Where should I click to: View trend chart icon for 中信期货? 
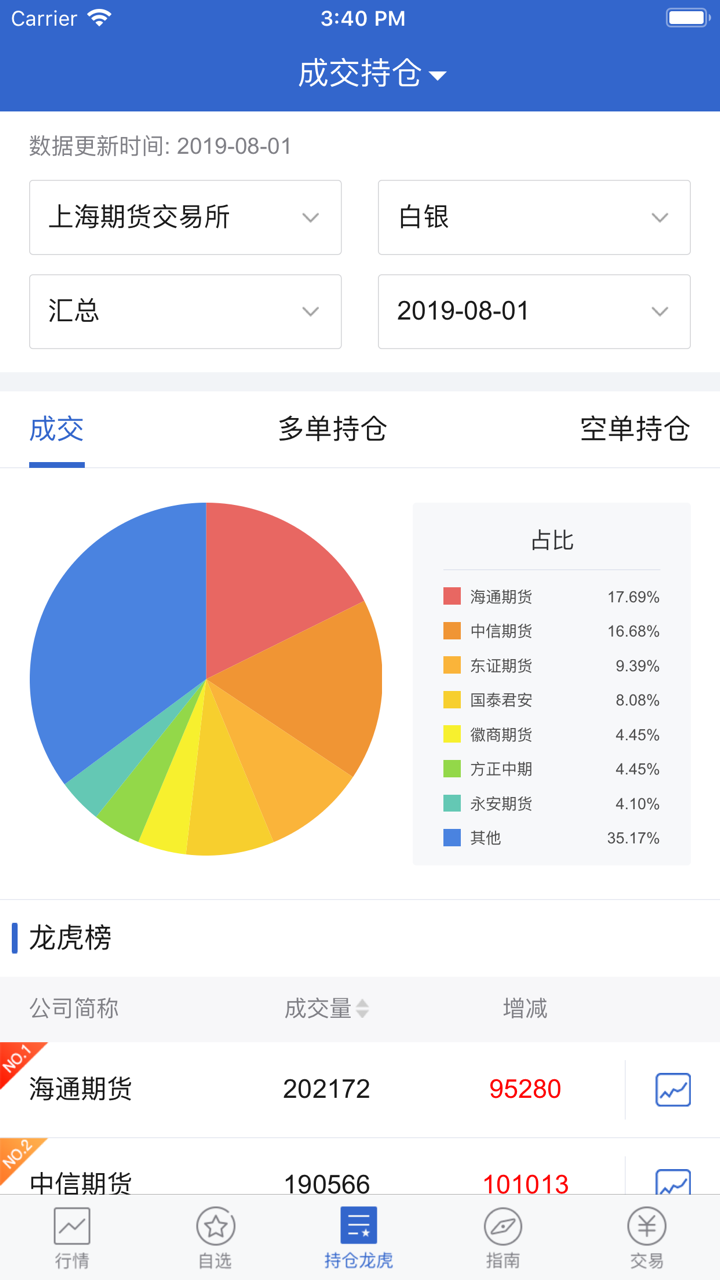pyautogui.click(x=673, y=1181)
